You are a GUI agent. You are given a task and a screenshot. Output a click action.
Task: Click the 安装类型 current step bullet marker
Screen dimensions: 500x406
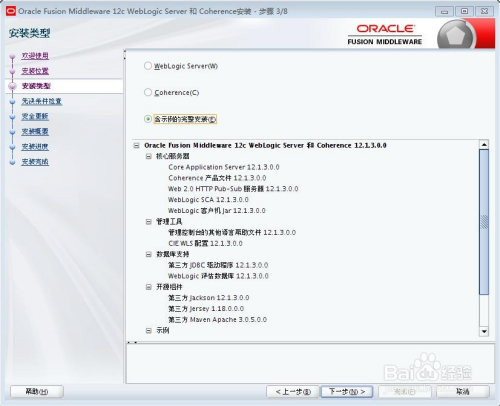(x=13, y=86)
